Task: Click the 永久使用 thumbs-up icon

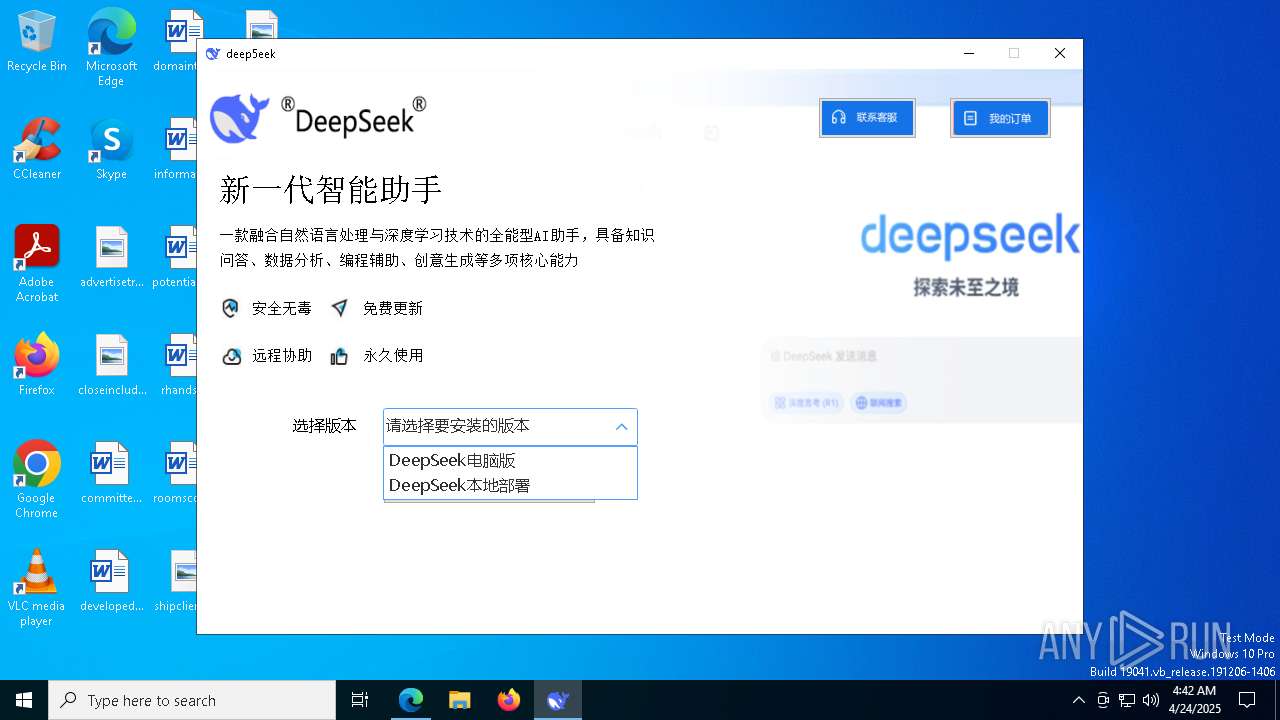Action: point(340,356)
